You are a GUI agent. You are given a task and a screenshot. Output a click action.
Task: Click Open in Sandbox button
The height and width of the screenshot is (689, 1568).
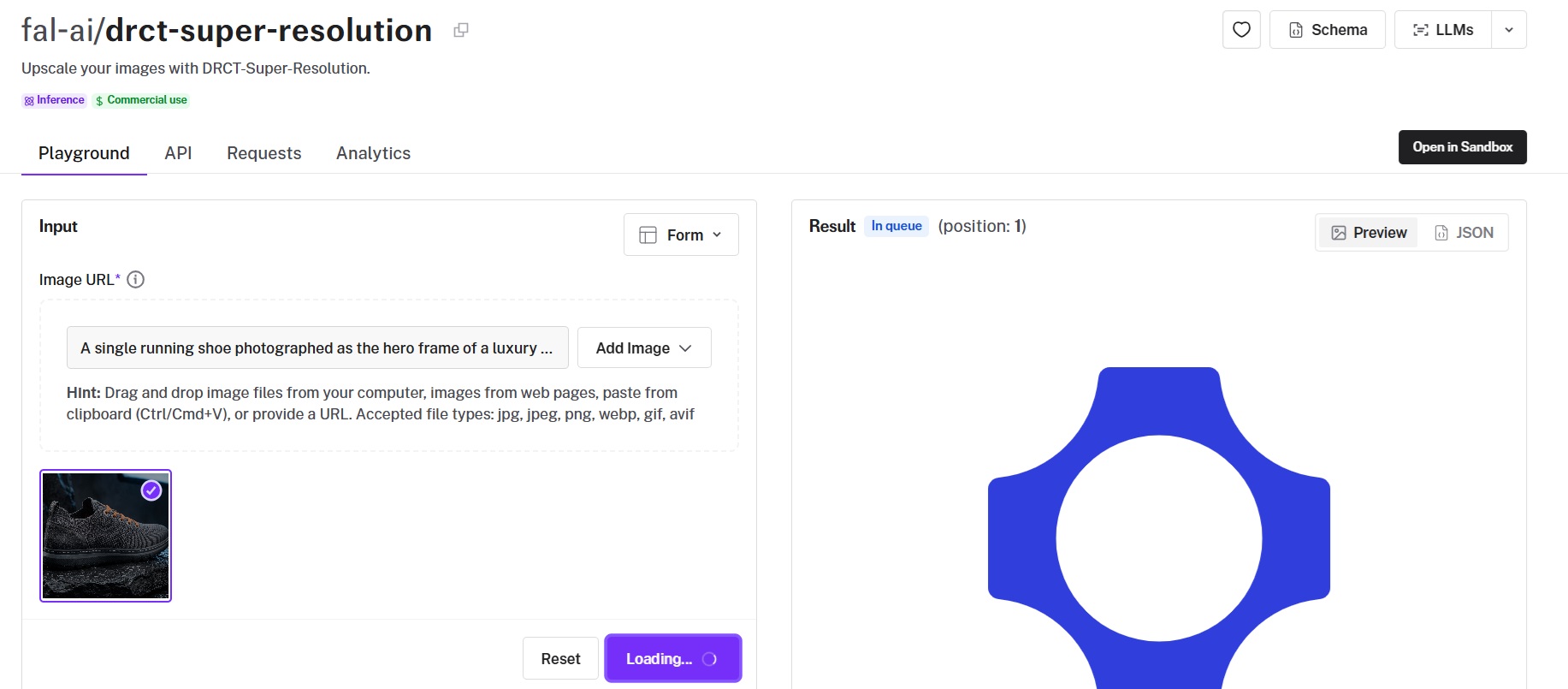pyautogui.click(x=1462, y=147)
